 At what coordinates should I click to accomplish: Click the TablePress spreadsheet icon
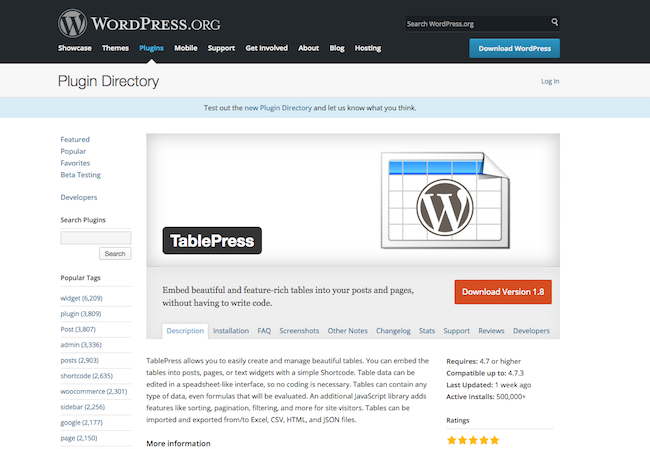(445, 200)
